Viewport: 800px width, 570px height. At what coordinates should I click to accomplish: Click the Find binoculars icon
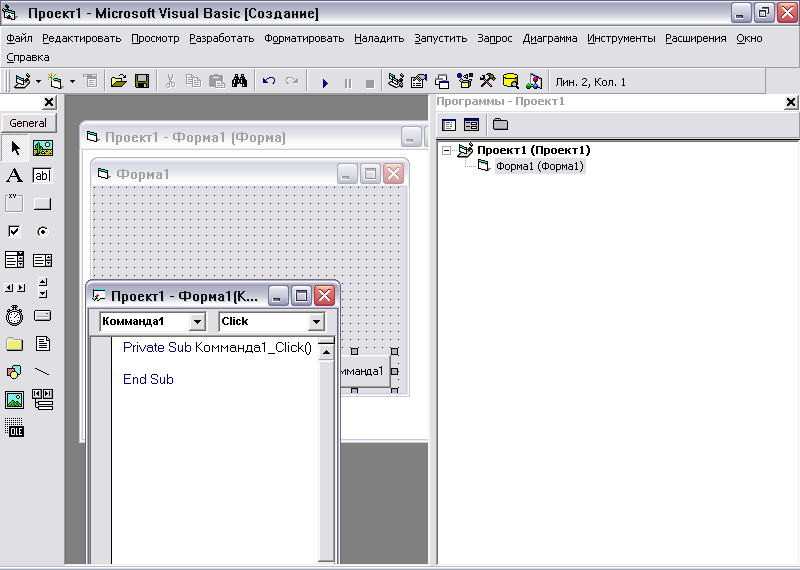pyautogui.click(x=239, y=81)
